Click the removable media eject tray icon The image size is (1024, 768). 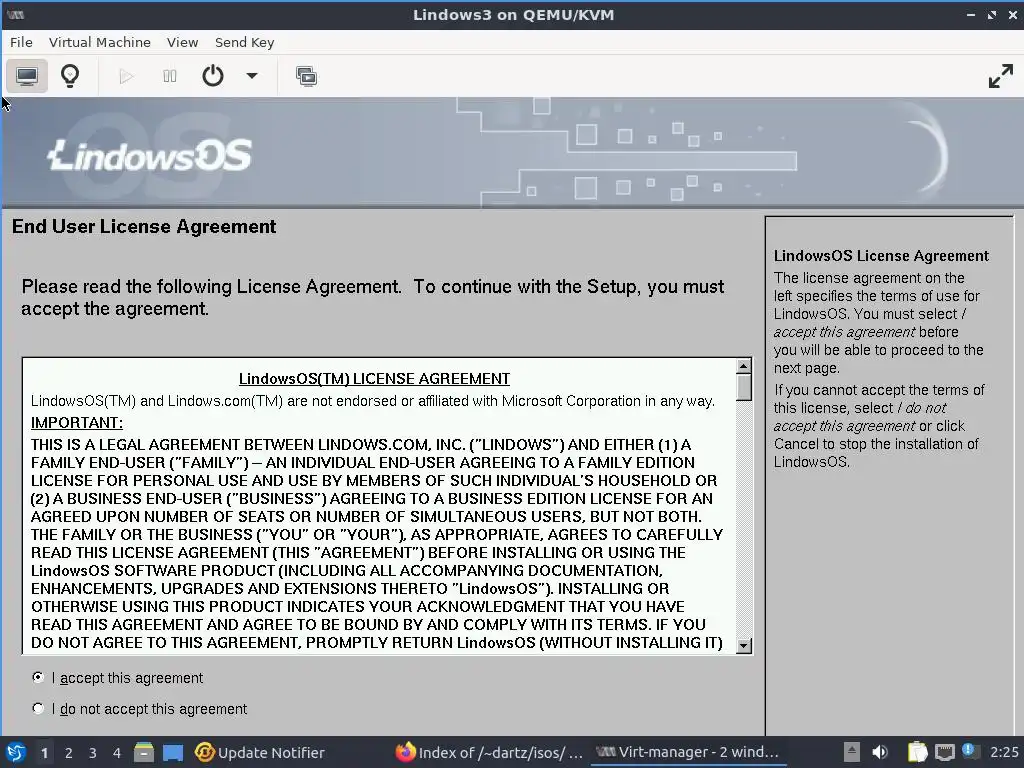tap(852, 752)
